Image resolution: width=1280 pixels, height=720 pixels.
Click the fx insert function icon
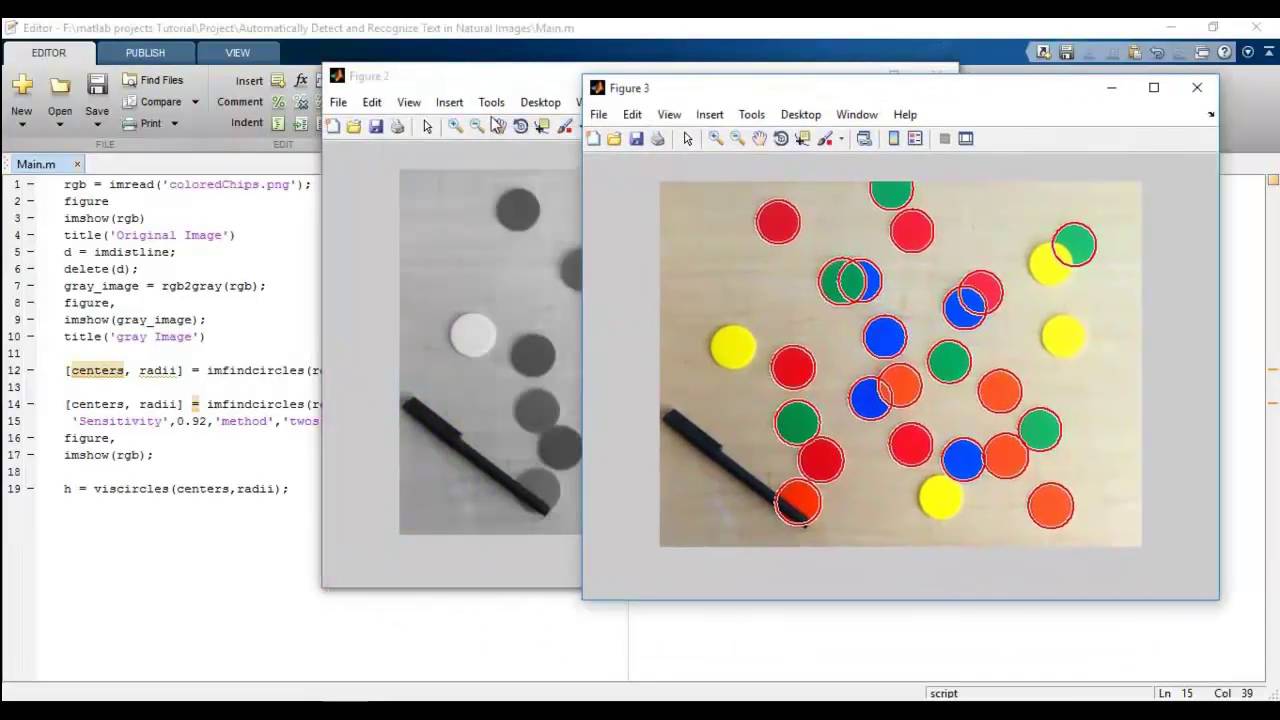[x=301, y=80]
